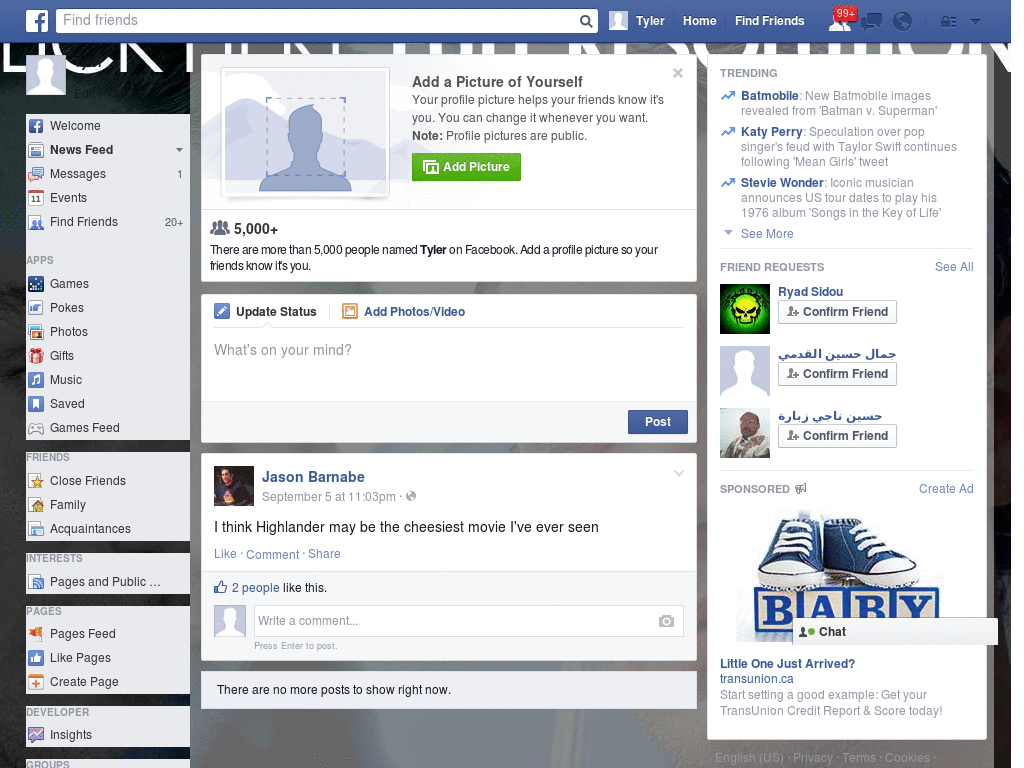Click the Music app icon
This screenshot has height=768, width=1024.
coord(36,380)
